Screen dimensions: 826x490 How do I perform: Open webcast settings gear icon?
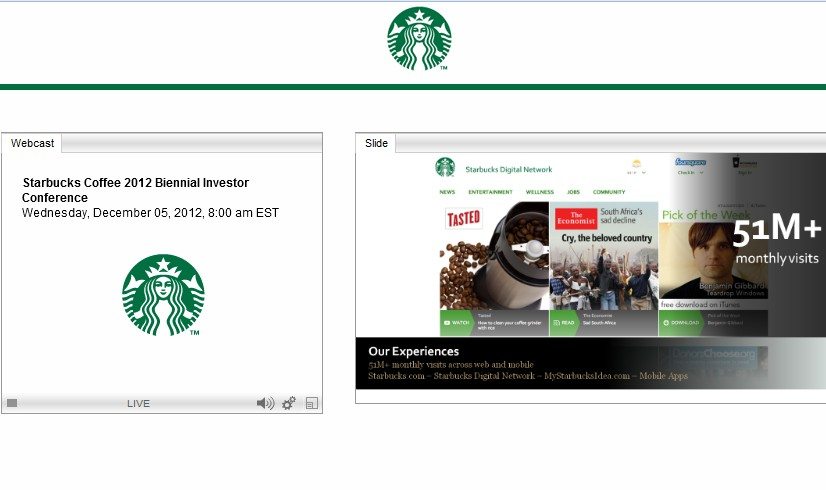pos(289,403)
